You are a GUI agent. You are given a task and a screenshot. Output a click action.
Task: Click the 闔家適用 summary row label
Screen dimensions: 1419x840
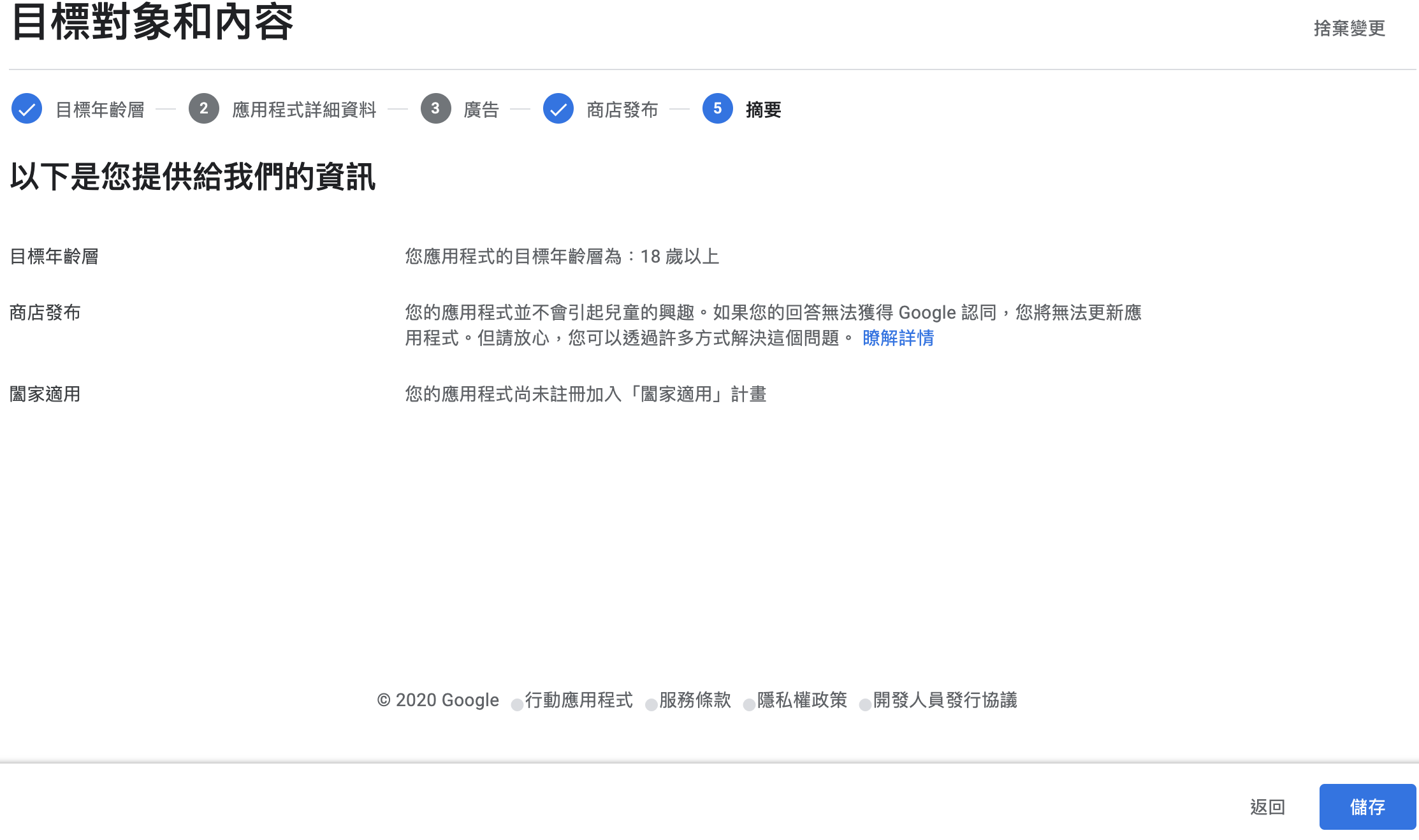pos(45,394)
